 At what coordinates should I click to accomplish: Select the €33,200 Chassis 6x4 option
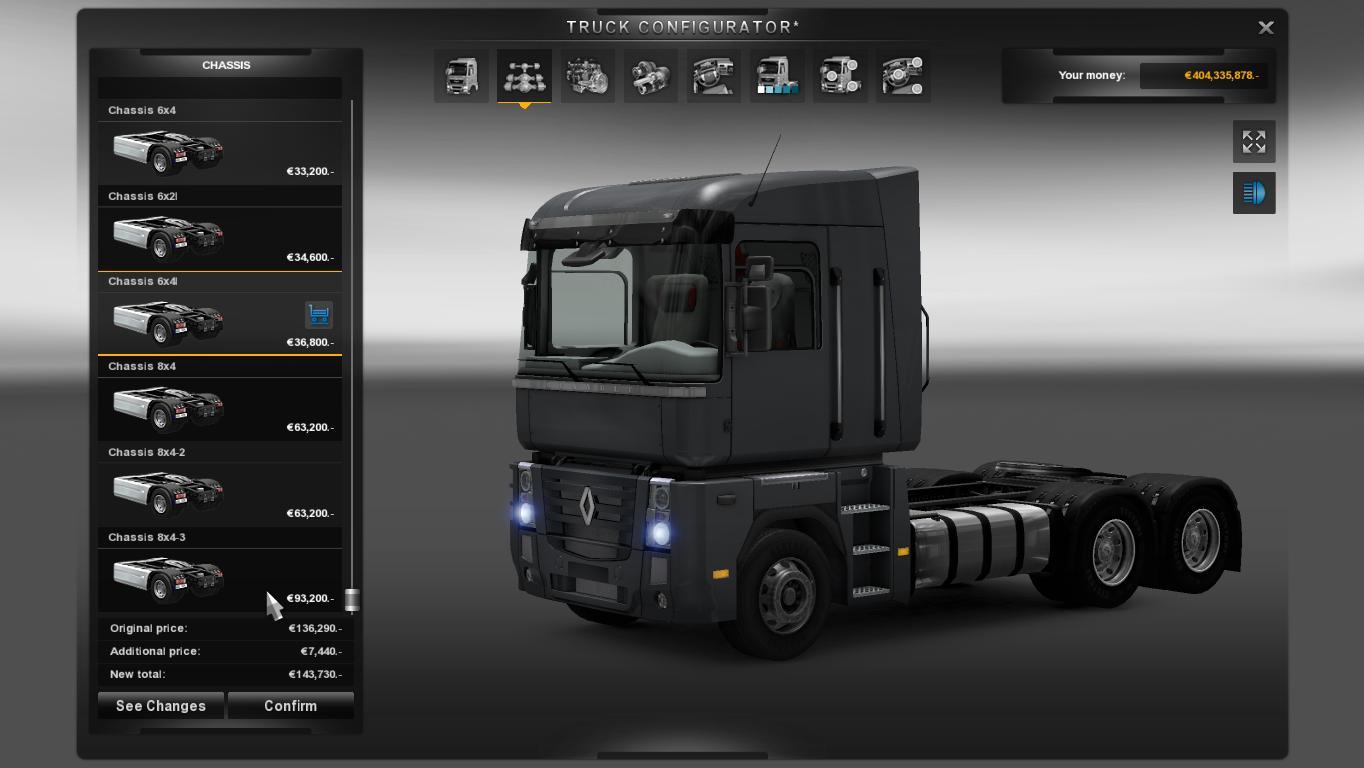(x=219, y=152)
